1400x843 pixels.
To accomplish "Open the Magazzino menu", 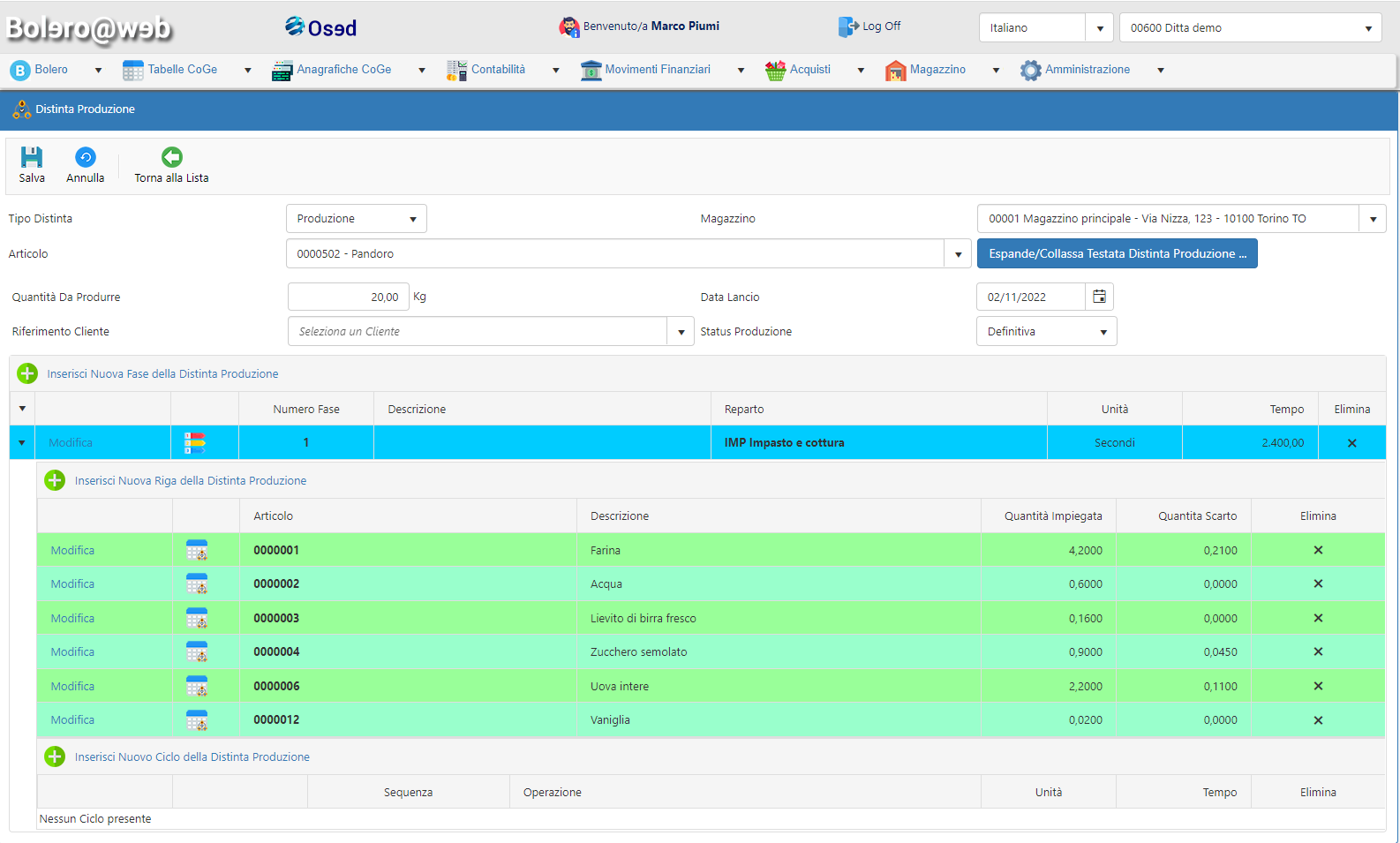I will 937,70.
